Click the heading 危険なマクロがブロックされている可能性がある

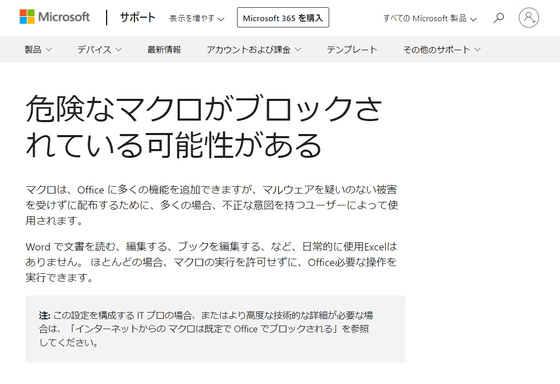point(204,126)
